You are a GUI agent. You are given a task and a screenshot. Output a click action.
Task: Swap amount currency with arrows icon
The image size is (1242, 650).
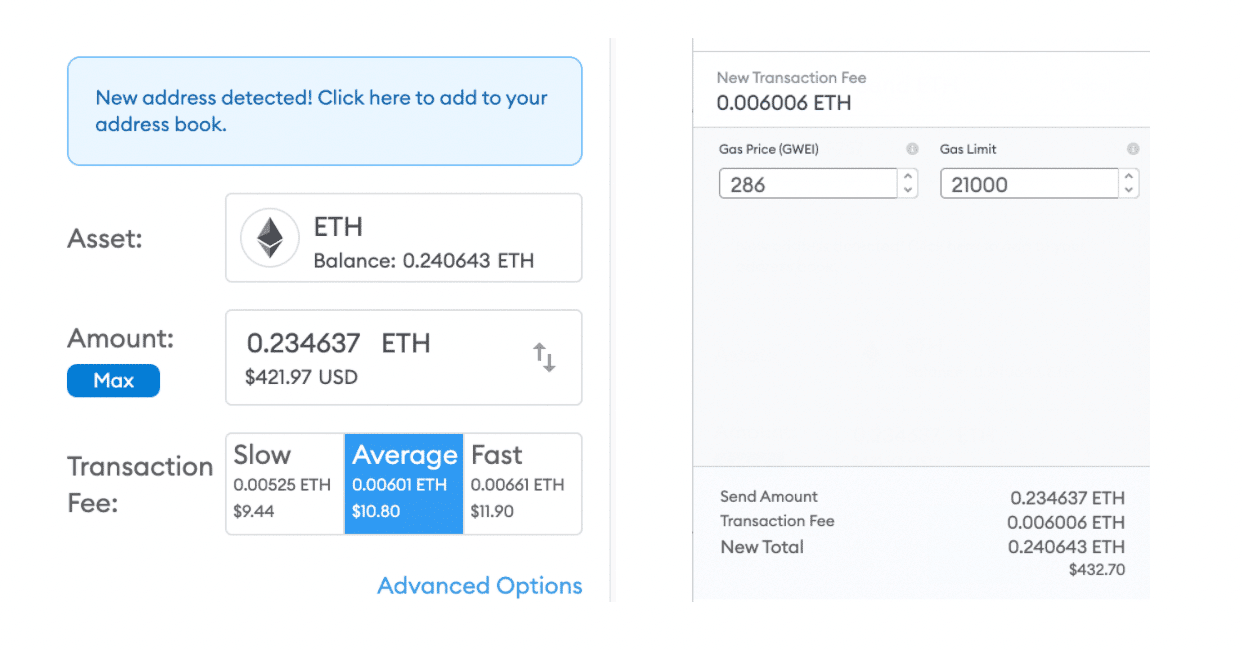click(544, 357)
